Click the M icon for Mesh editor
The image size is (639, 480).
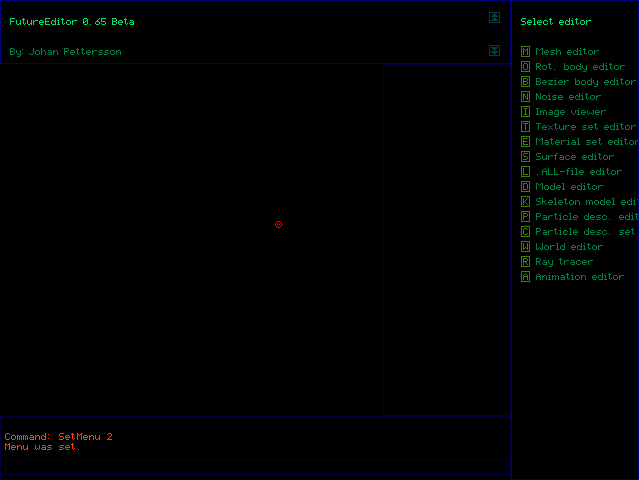pyautogui.click(x=526, y=52)
